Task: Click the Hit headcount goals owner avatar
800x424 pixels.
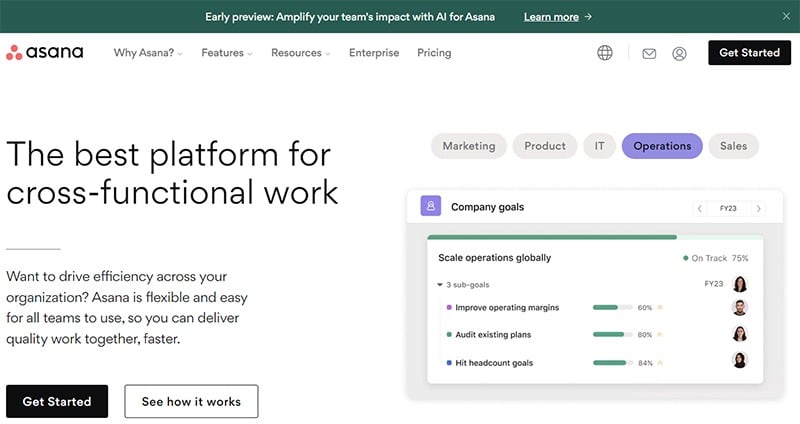Action: pyautogui.click(x=740, y=360)
